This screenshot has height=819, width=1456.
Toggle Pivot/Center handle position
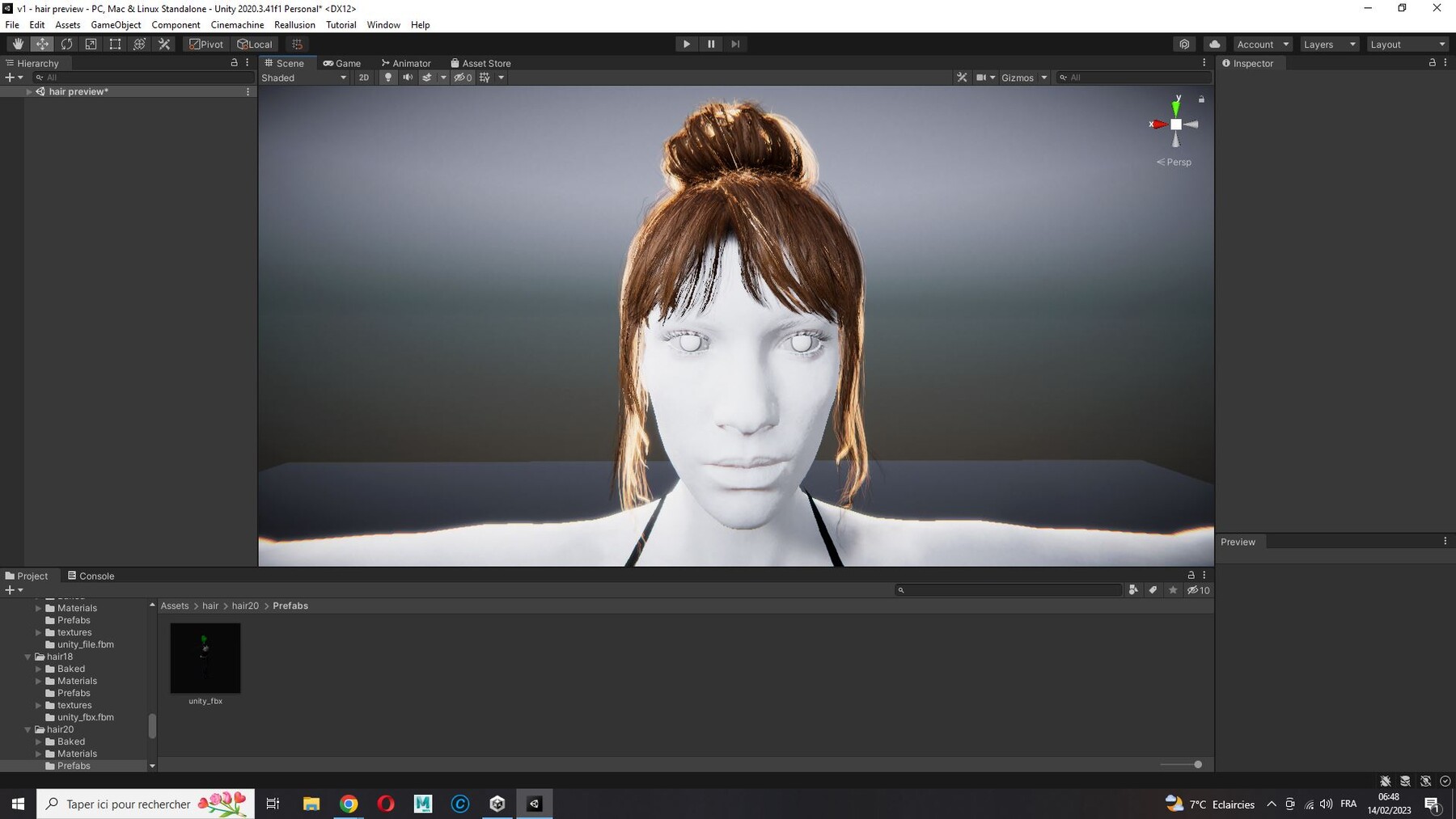click(x=206, y=44)
